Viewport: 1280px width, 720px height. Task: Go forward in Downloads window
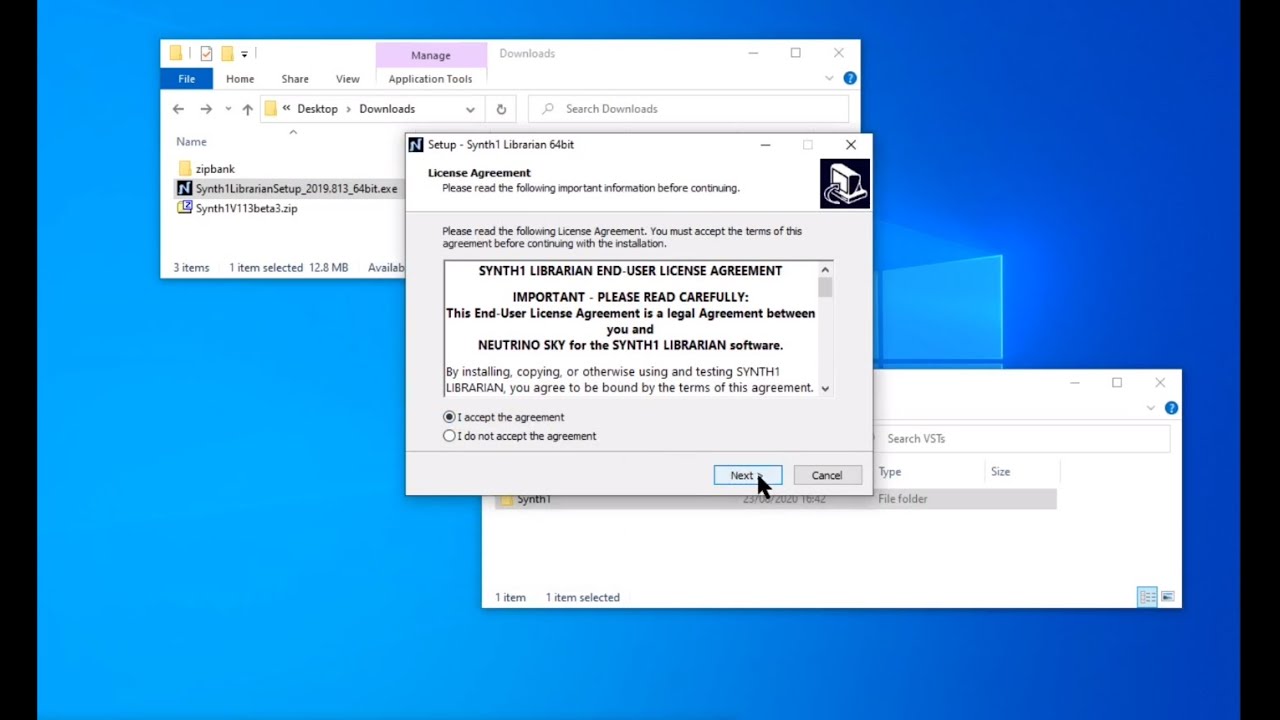(x=206, y=109)
